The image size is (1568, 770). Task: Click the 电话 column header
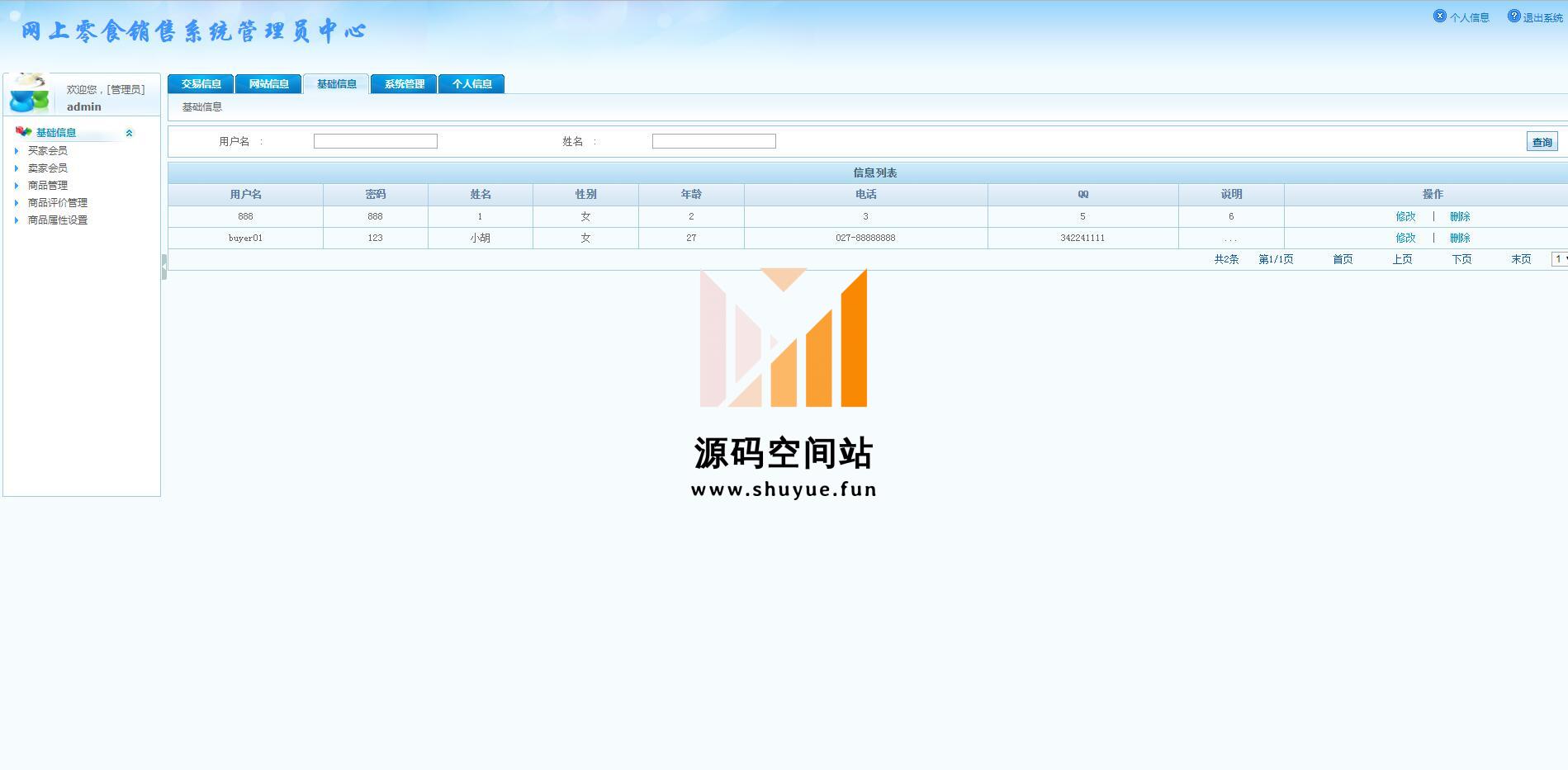[866, 195]
